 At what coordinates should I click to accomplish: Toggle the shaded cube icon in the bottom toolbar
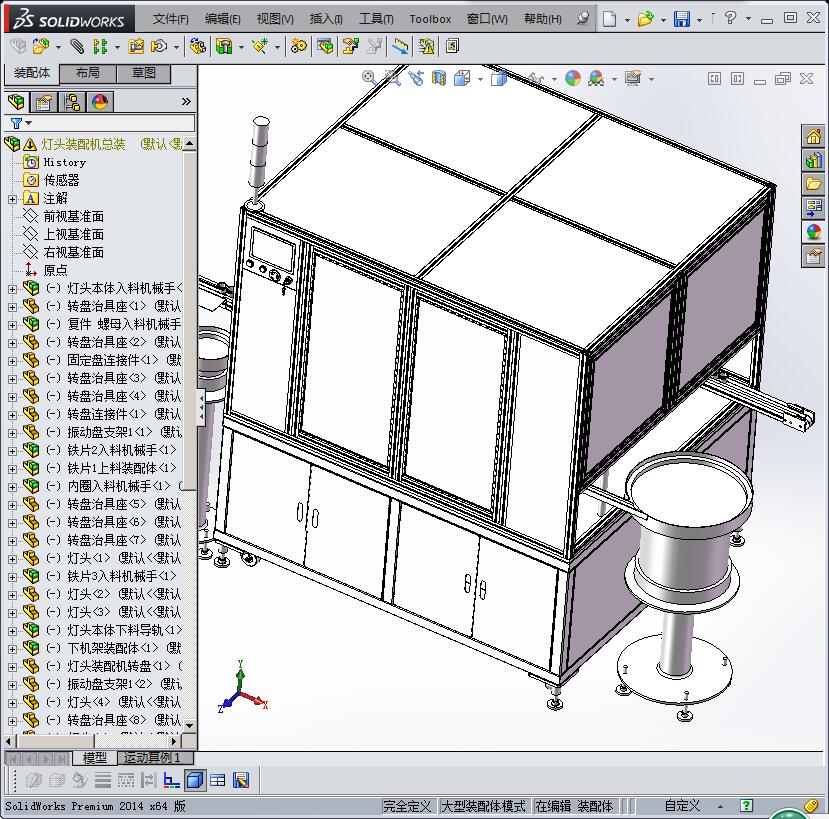click(195, 780)
